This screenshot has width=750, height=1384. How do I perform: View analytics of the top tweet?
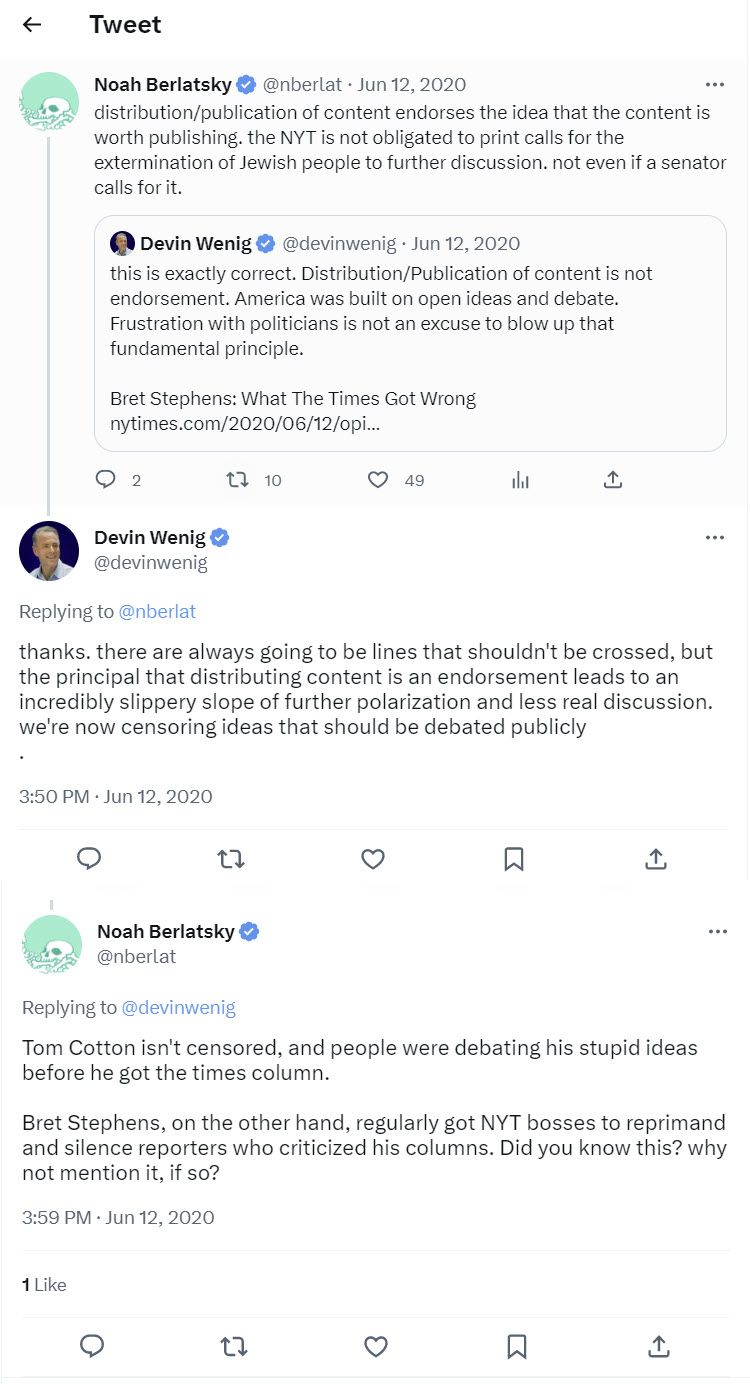(x=520, y=480)
